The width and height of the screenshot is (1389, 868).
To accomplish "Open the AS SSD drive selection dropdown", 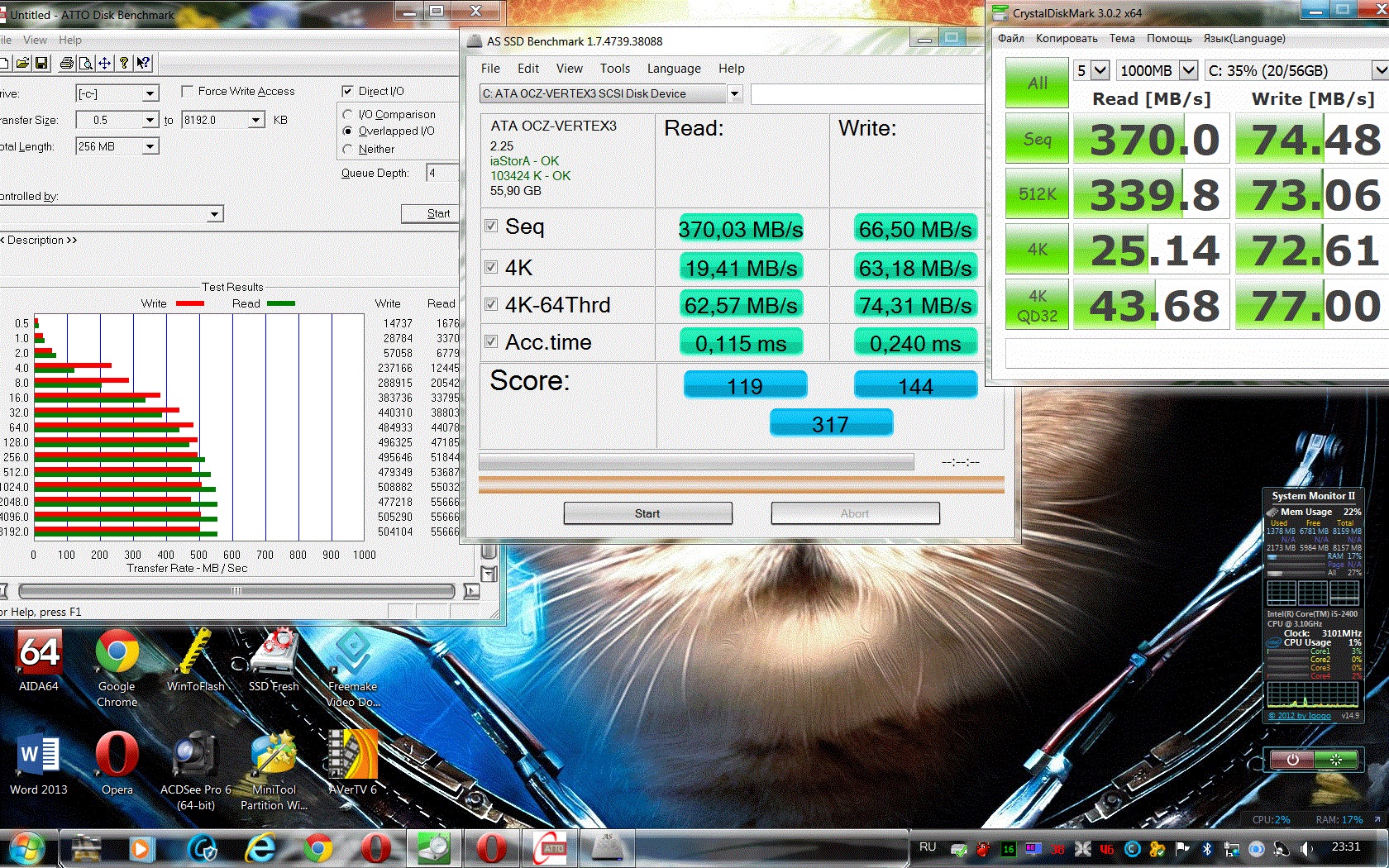I will click(611, 93).
